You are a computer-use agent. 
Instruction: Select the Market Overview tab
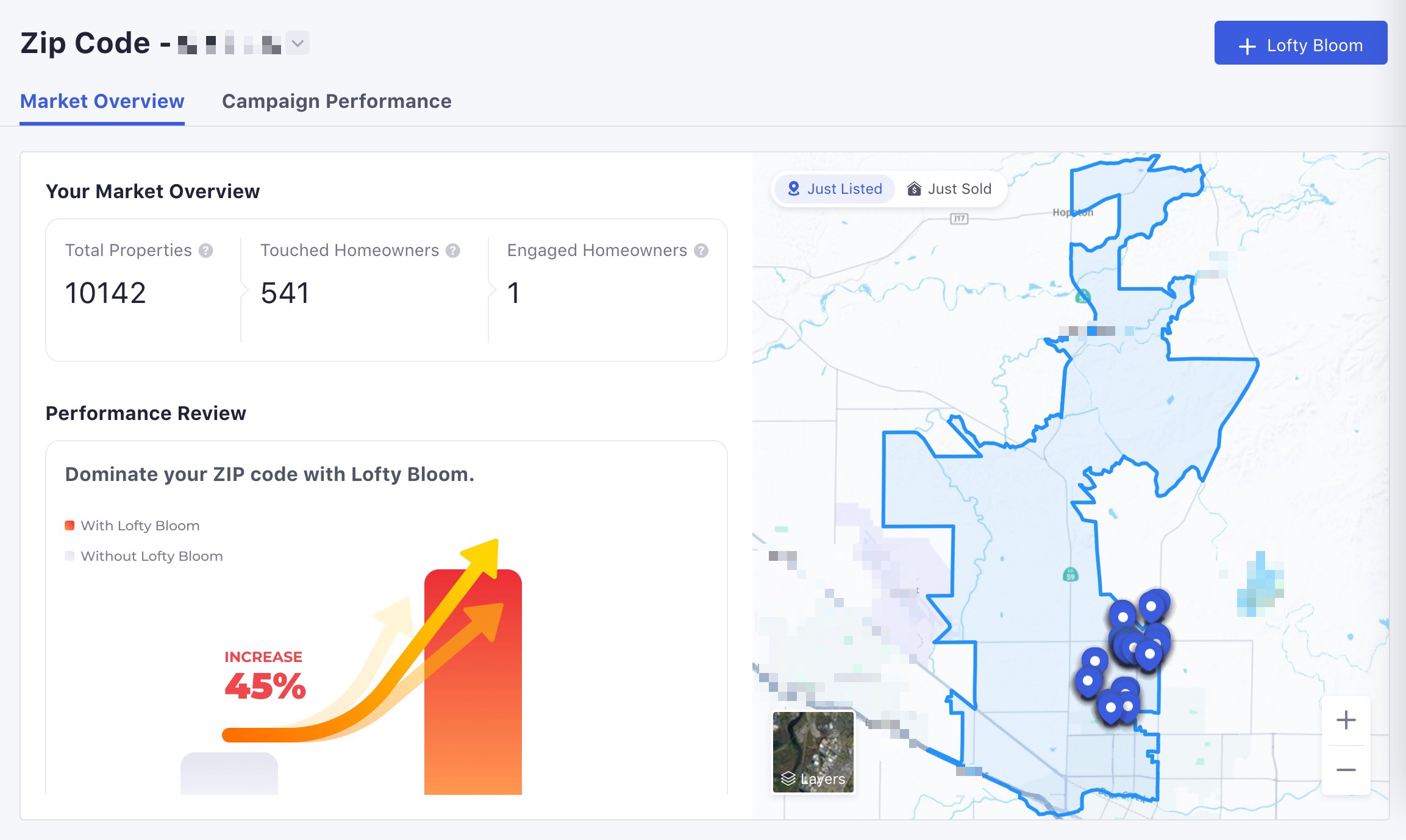102,101
